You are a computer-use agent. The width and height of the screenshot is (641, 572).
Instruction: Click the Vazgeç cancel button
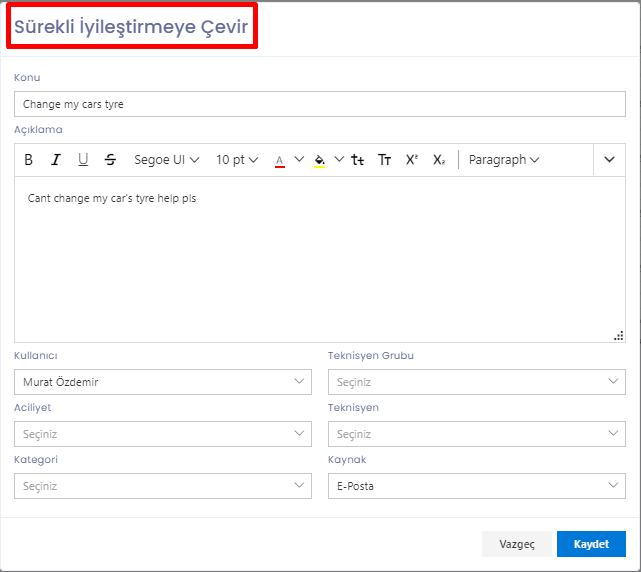click(x=517, y=544)
